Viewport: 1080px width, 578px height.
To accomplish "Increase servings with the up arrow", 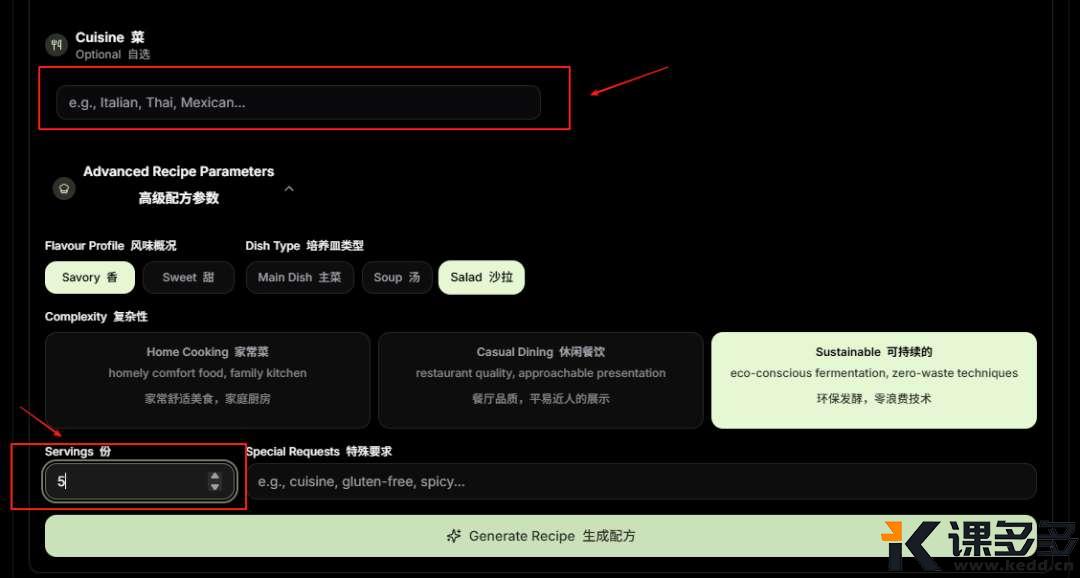I will point(215,476).
